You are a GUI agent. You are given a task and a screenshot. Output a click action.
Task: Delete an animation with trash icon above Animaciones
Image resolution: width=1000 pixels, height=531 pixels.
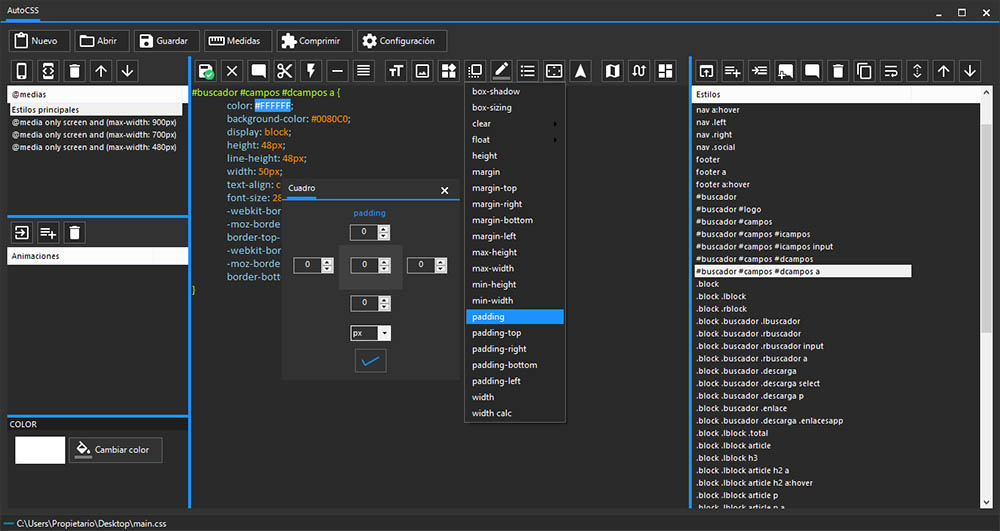[75, 233]
